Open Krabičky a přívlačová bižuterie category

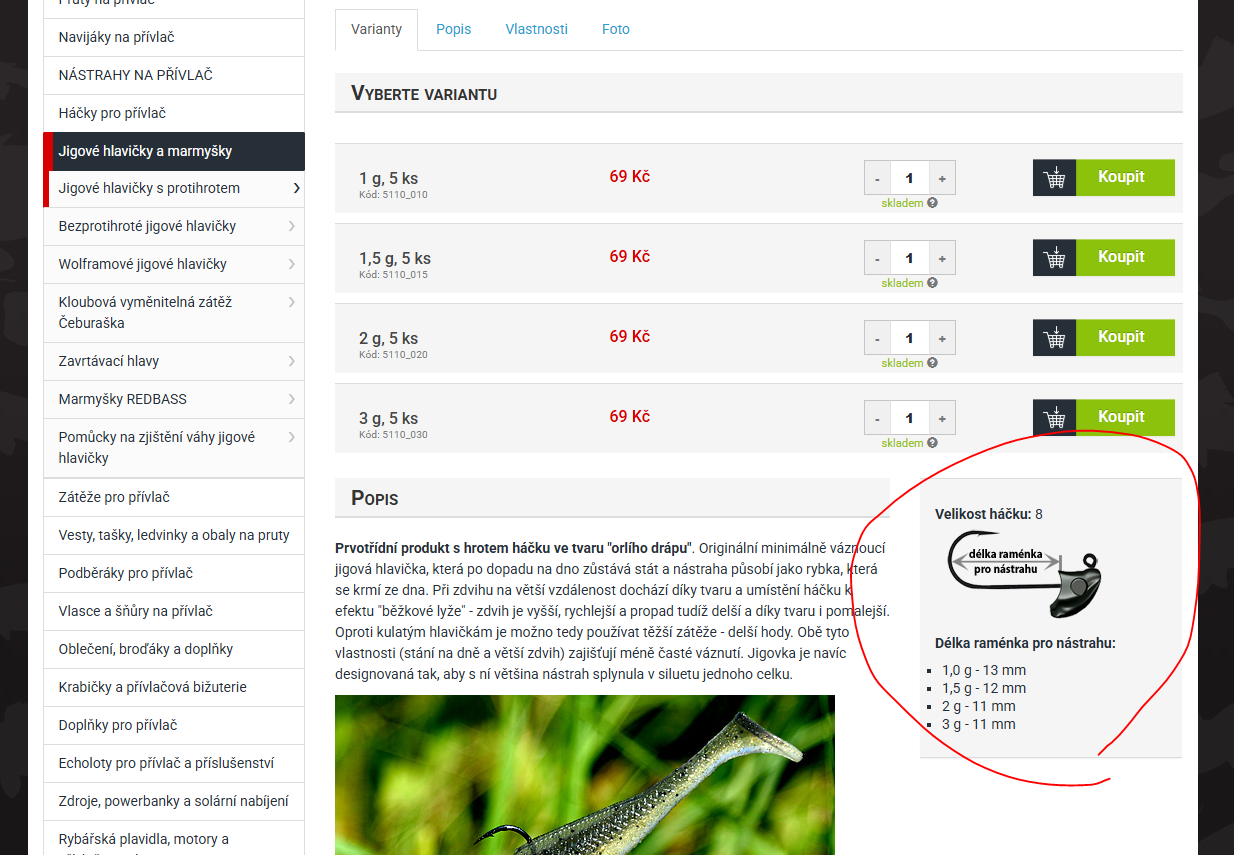coord(174,687)
